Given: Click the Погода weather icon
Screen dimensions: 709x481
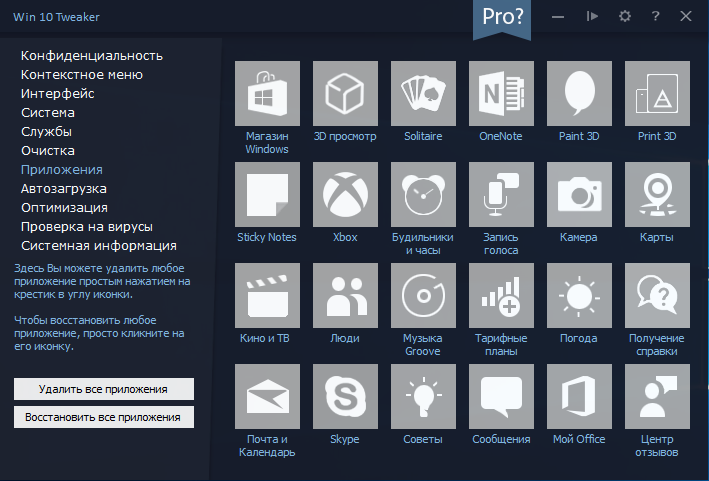Looking at the screenshot, I should pos(579,295).
